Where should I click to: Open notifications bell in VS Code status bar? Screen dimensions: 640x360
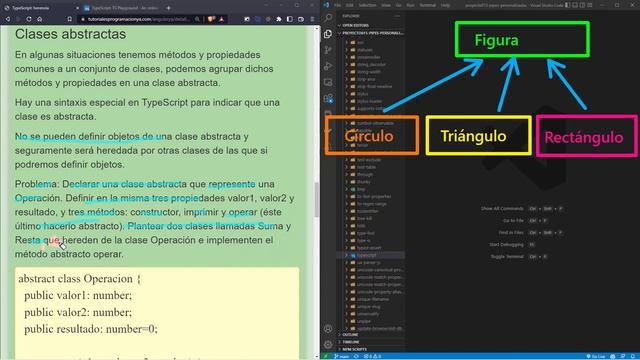(633, 356)
